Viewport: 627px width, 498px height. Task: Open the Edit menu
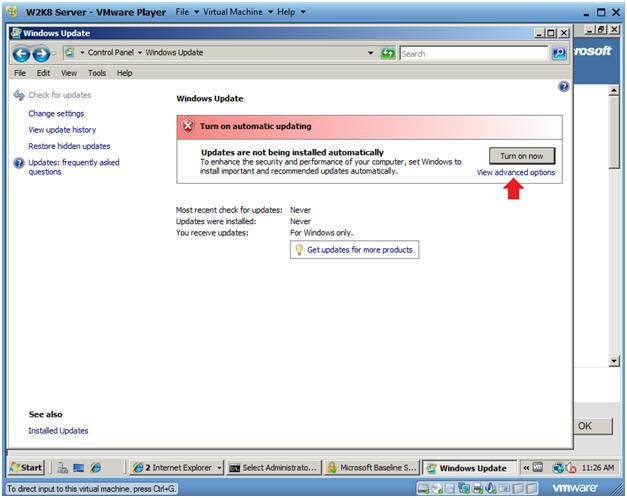click(x=43, y=73)
